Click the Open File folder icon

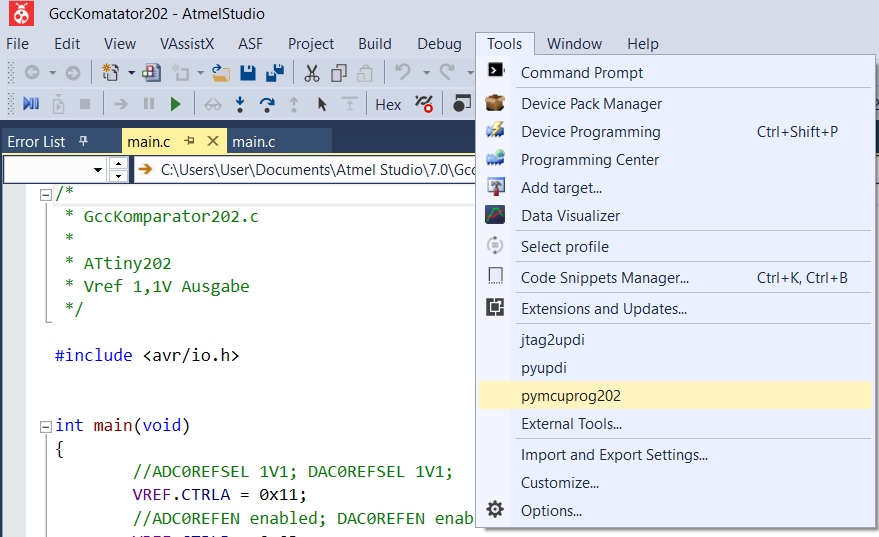(x=221, y=73)
